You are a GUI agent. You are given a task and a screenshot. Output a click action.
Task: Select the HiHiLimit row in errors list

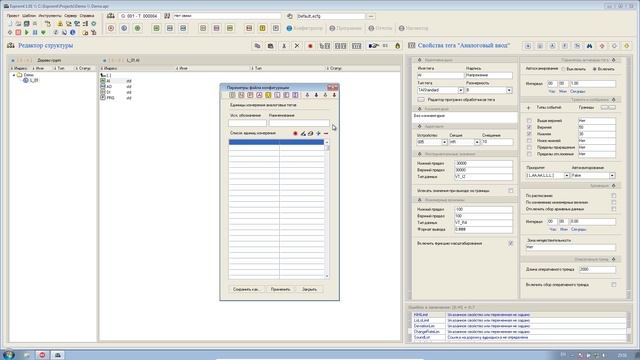coord(518,315)
